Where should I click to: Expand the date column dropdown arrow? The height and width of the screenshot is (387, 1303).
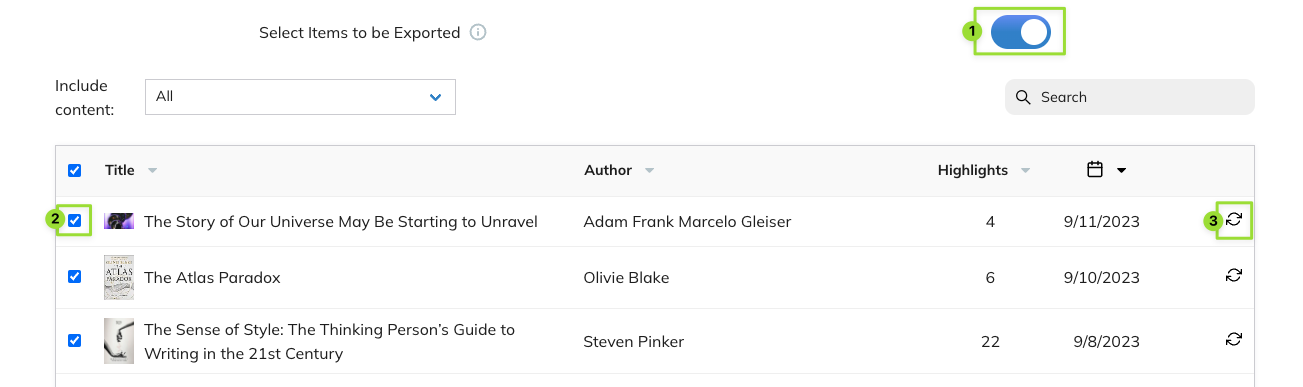click(1121, 171)
